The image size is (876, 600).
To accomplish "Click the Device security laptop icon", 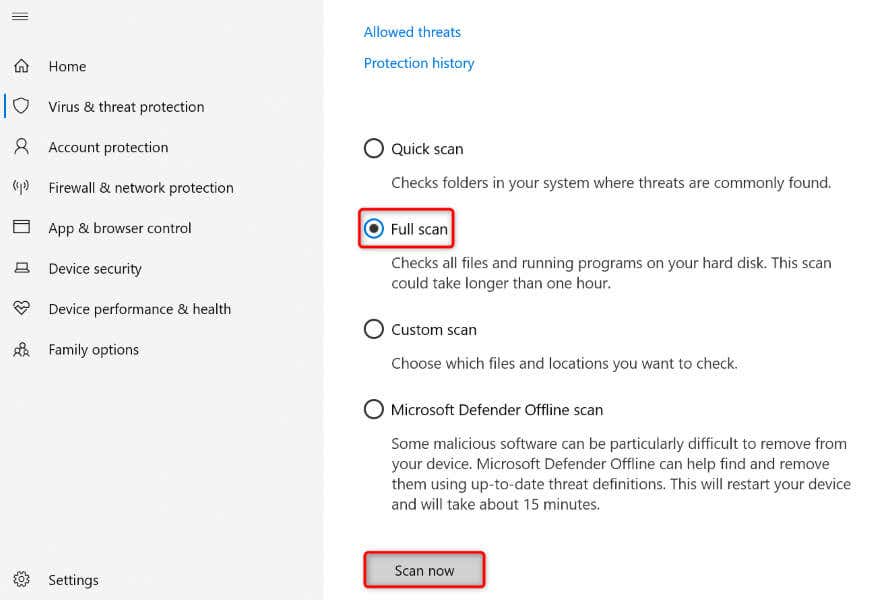I will point(21,268).
